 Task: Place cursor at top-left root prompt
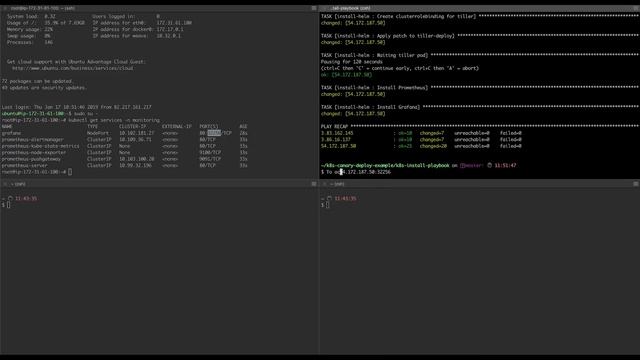click(70, 172)
